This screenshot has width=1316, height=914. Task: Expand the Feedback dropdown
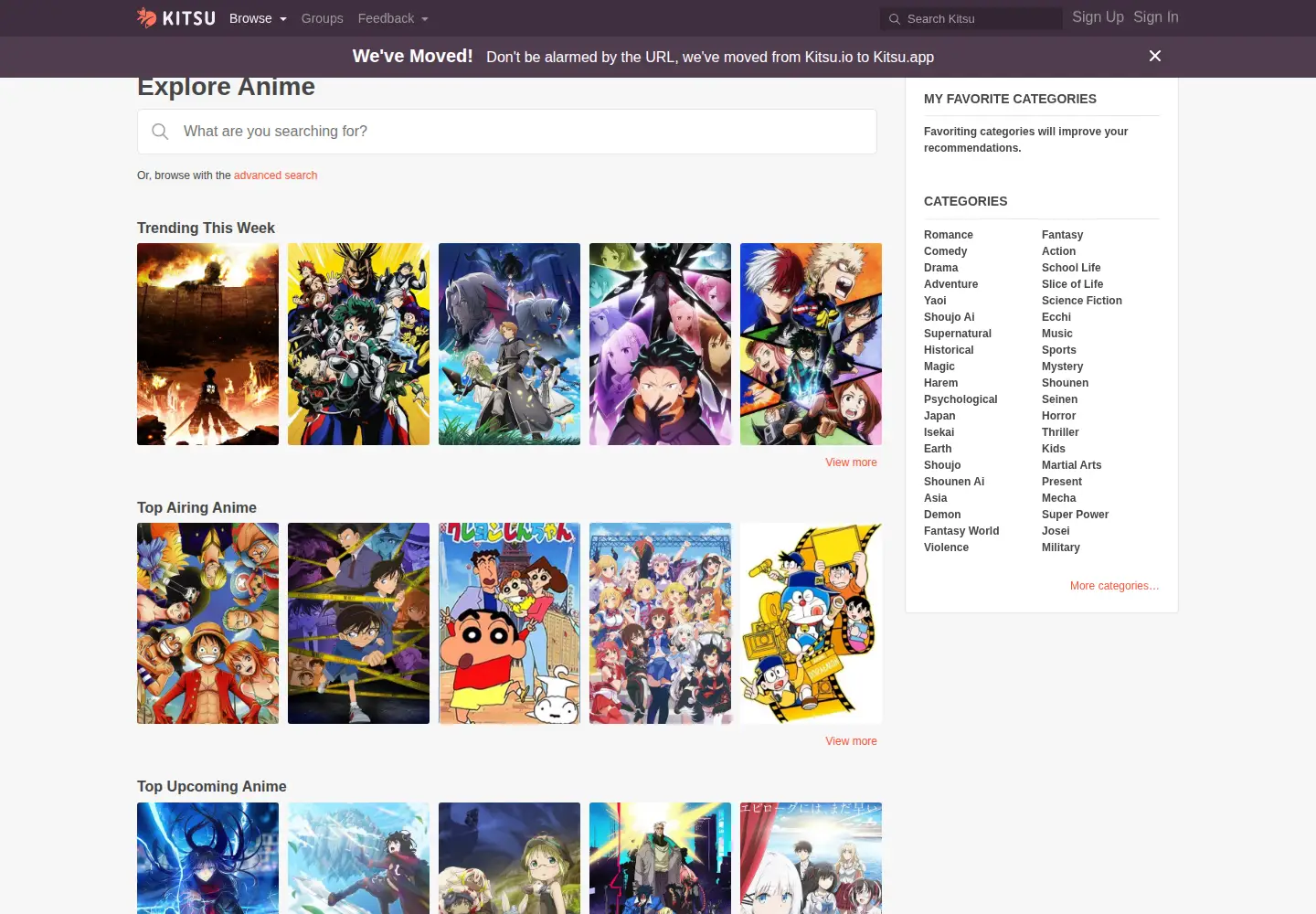(x=393, y=18)
